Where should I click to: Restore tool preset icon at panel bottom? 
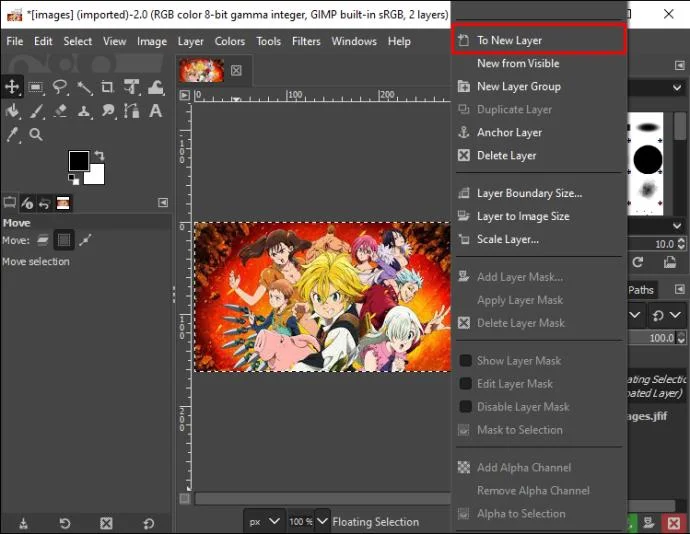click(65, 523)
